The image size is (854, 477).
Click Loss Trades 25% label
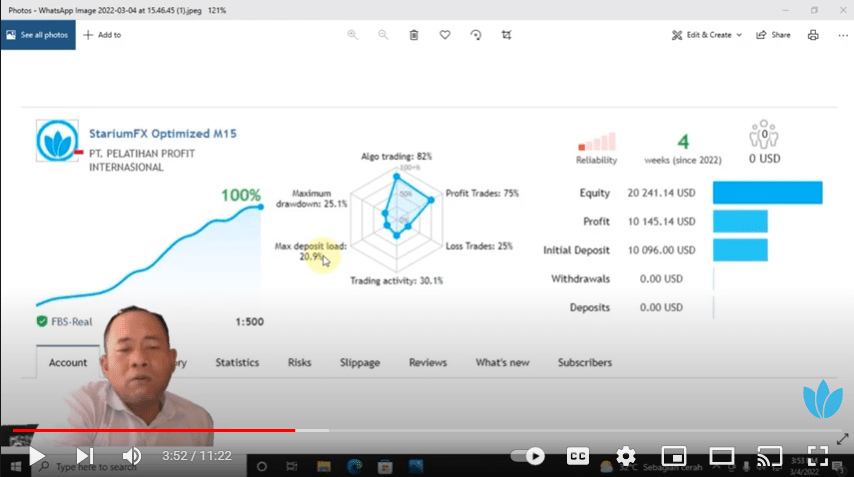[479, 246]
